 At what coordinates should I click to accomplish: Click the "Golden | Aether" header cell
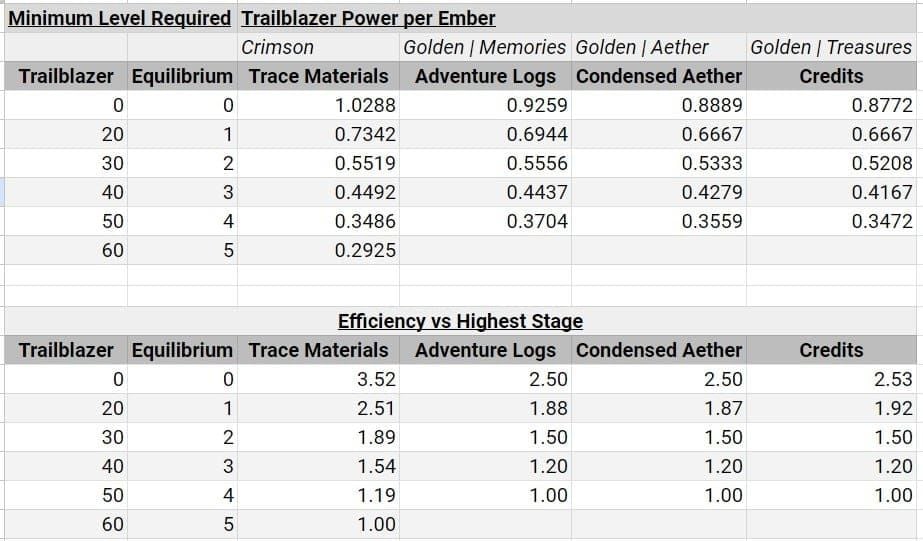[x=642, y=47]
